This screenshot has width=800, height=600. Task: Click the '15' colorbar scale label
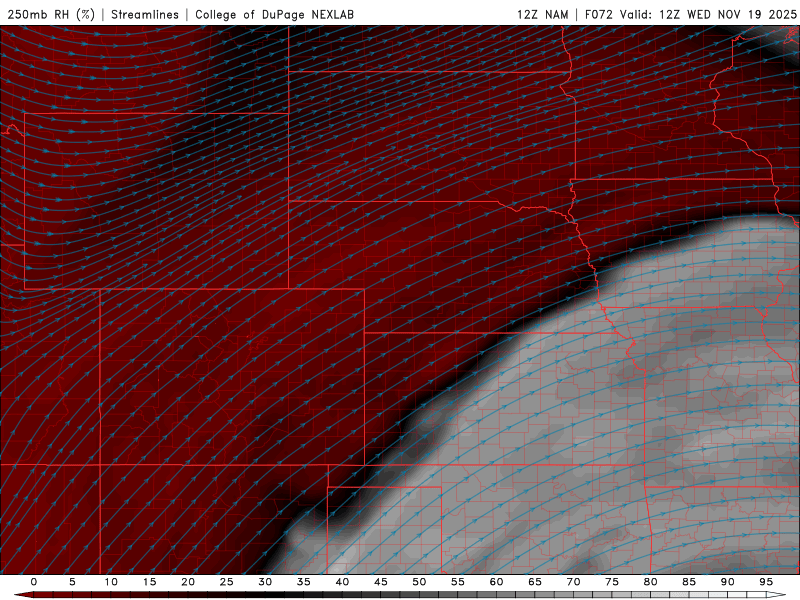coord(149,582)
